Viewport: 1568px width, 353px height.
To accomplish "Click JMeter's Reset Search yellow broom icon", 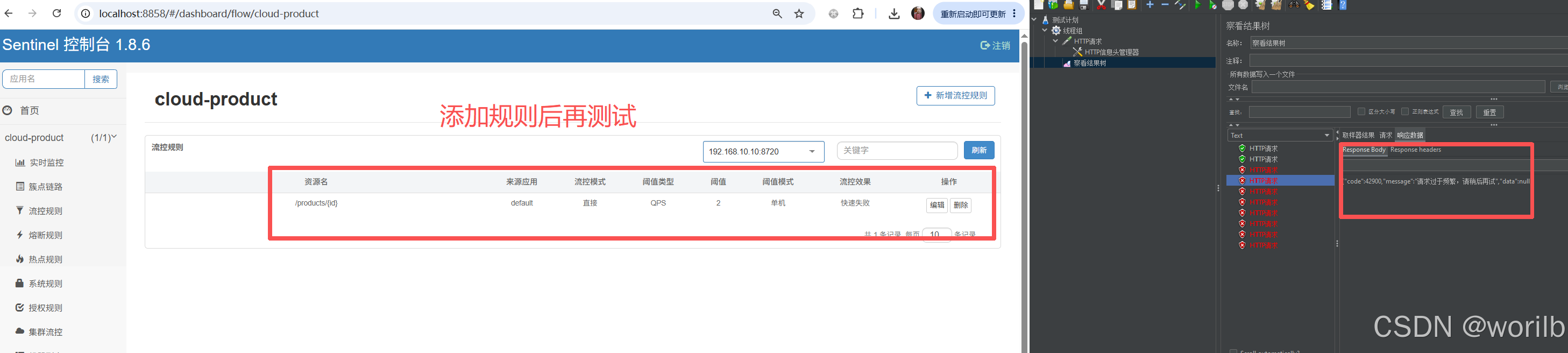I will tap(1309, 5).
